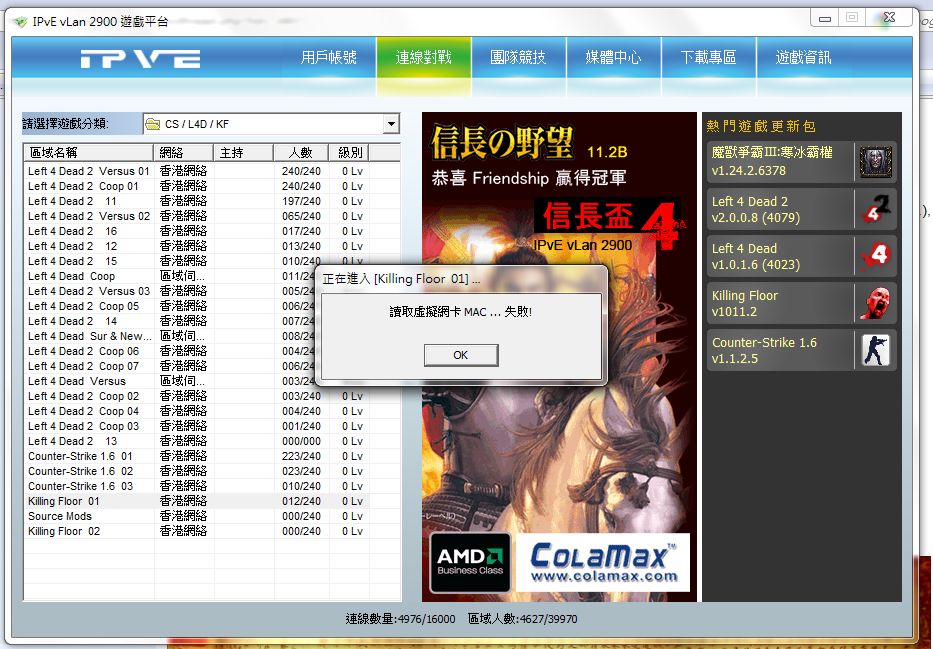Viewport: 933px width, 649px height.
Task: Sort by 主持 column header
Action: 243,153
